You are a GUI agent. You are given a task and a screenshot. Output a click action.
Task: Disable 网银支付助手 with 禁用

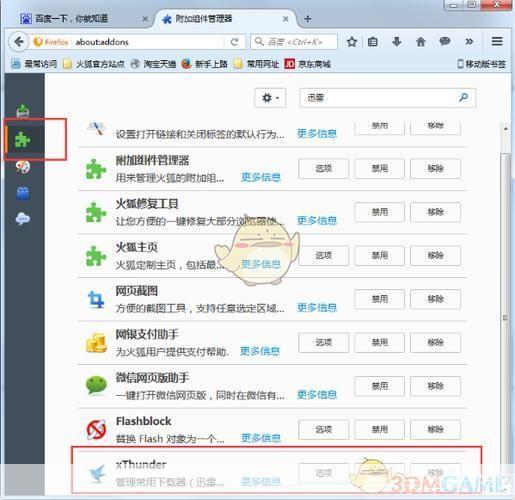(380, 342)
